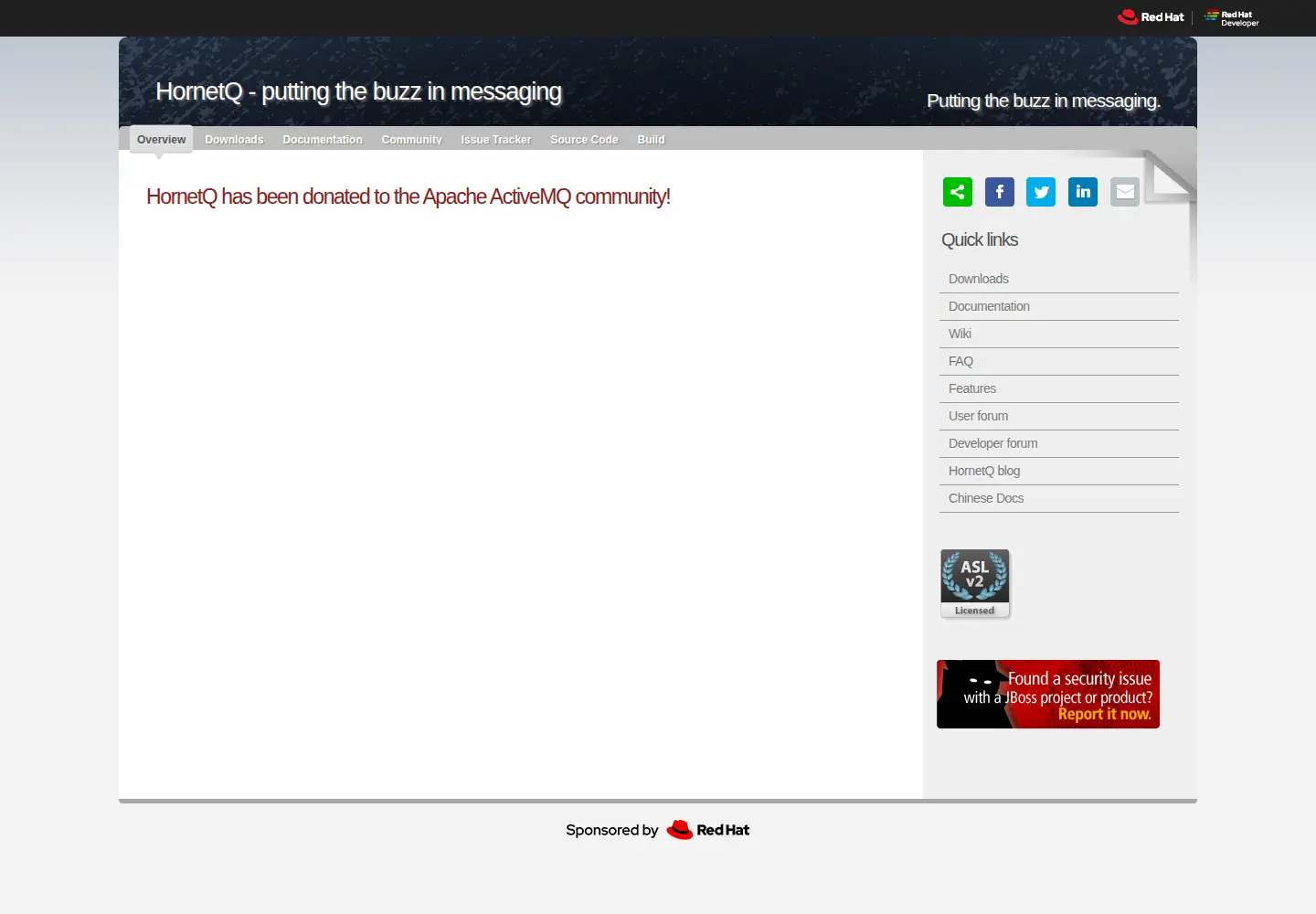Select the Overview tab
The image size is (1316, 914).
coord(161,140)
